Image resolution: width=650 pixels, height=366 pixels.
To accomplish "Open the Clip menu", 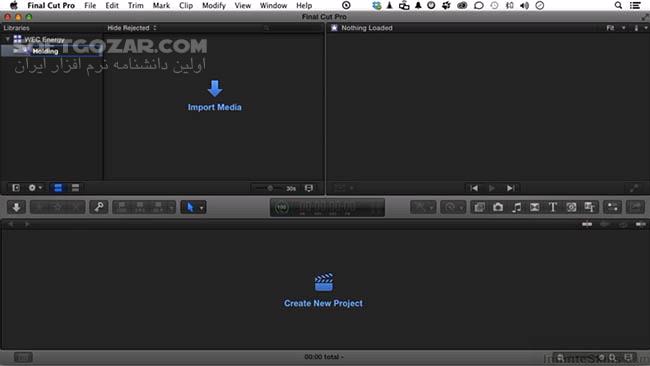I will click(x=186, y=5).
